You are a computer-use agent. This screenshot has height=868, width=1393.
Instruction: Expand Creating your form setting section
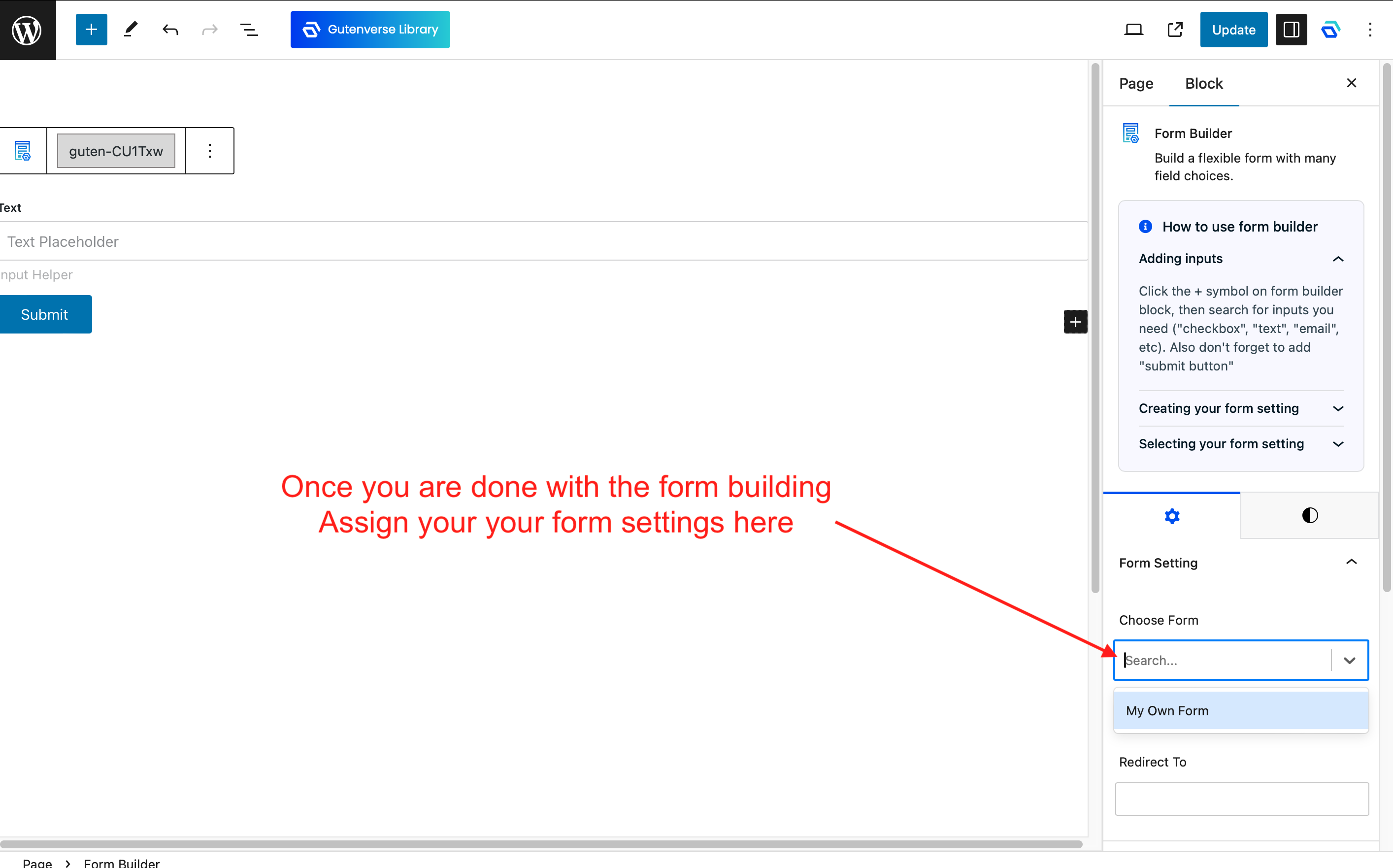1240,408
